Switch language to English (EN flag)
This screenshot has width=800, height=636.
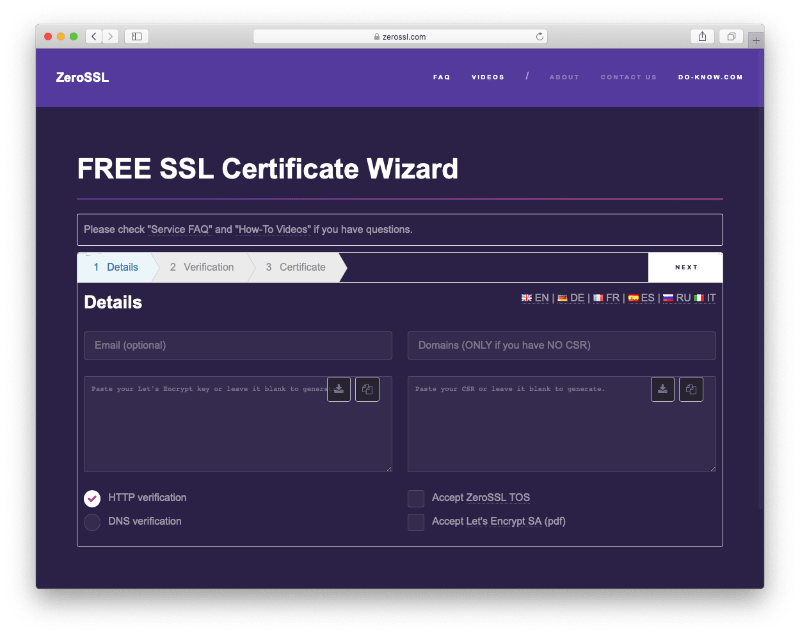535,298
